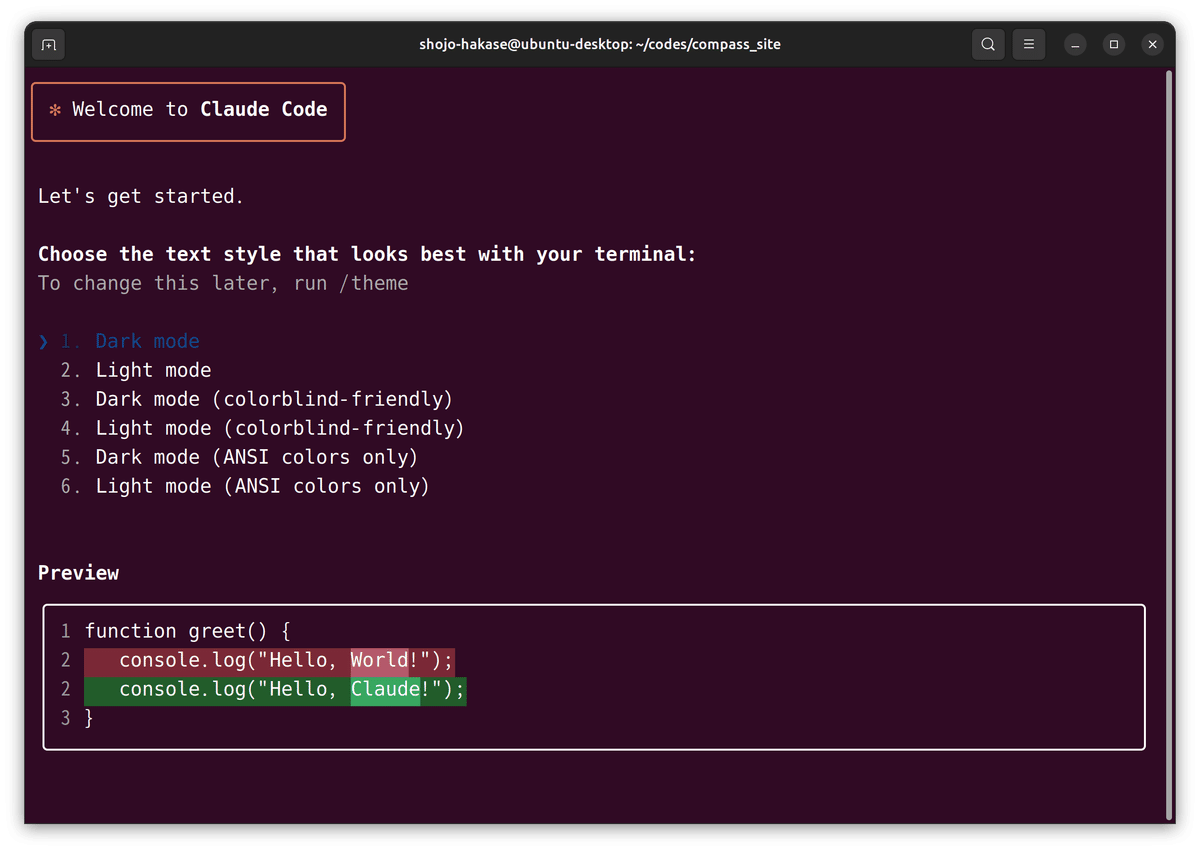The height and width of the screenshot is (851, 1200).
Task: Click the orange asterisk Claude logo
Action: click(x=55, y=110)
